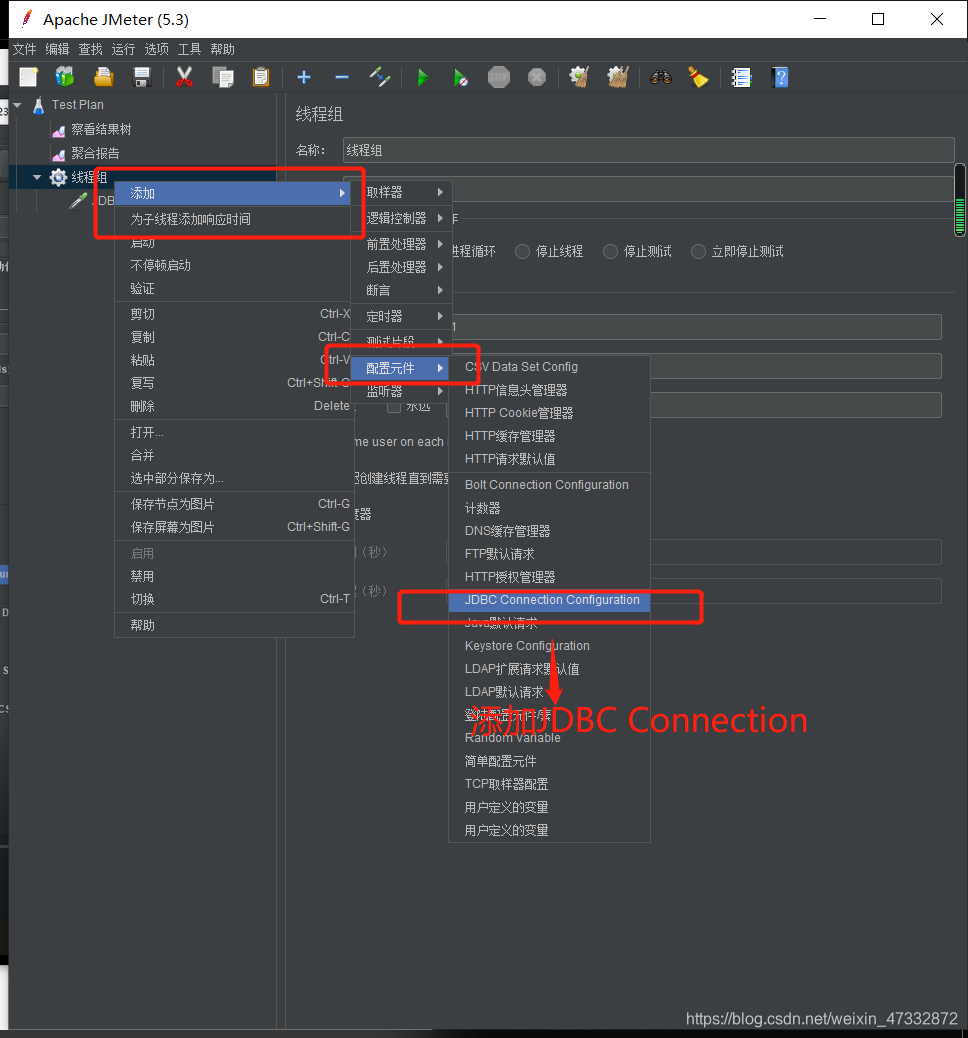Open the 选项 menu
968x1038 pixels.
click(x=156, y=49)
